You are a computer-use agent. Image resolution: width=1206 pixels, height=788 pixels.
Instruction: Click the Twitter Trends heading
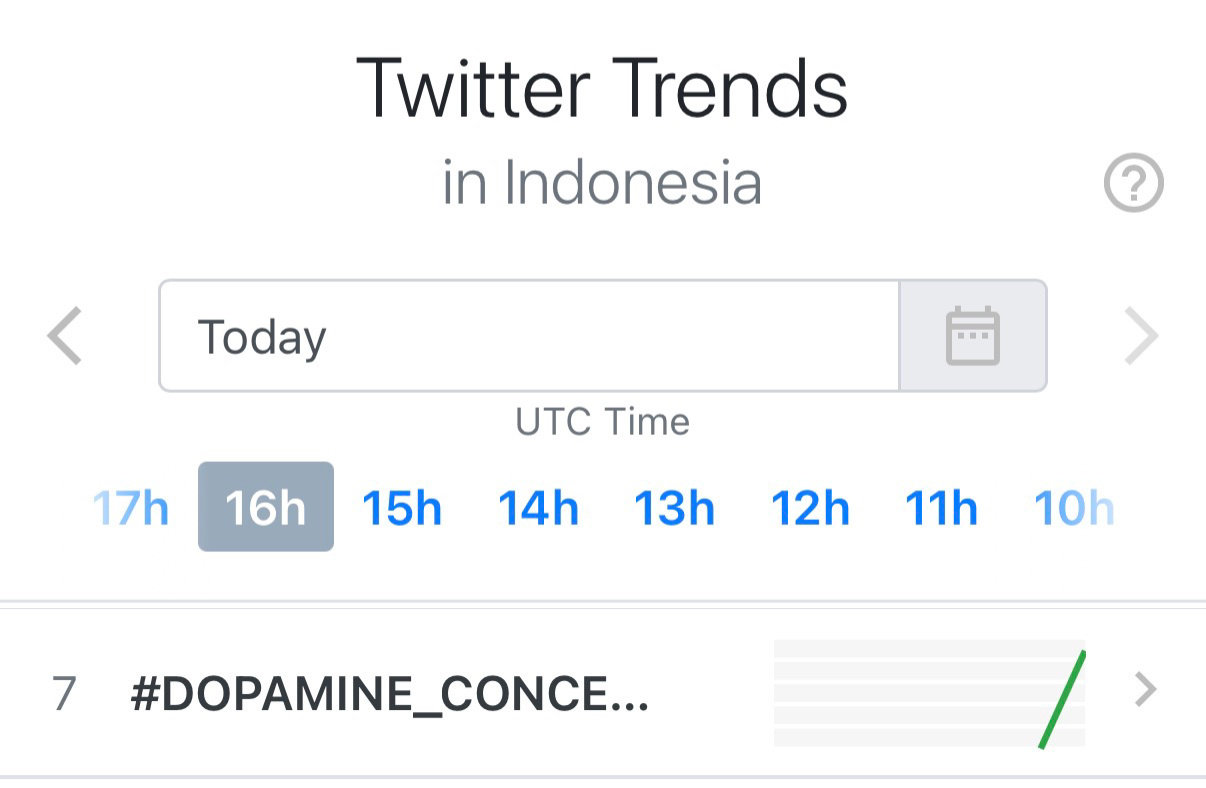[x=602, y=88]
